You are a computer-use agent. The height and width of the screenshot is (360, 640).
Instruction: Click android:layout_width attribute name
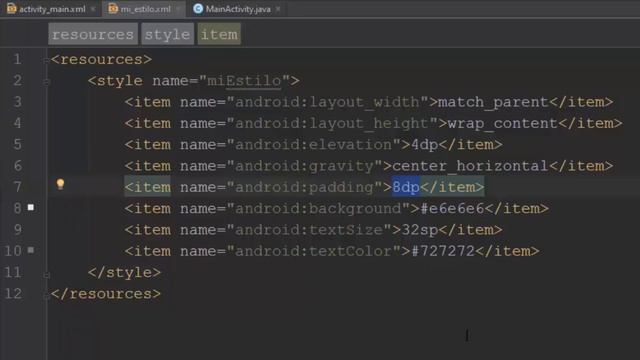coord(327,102)
